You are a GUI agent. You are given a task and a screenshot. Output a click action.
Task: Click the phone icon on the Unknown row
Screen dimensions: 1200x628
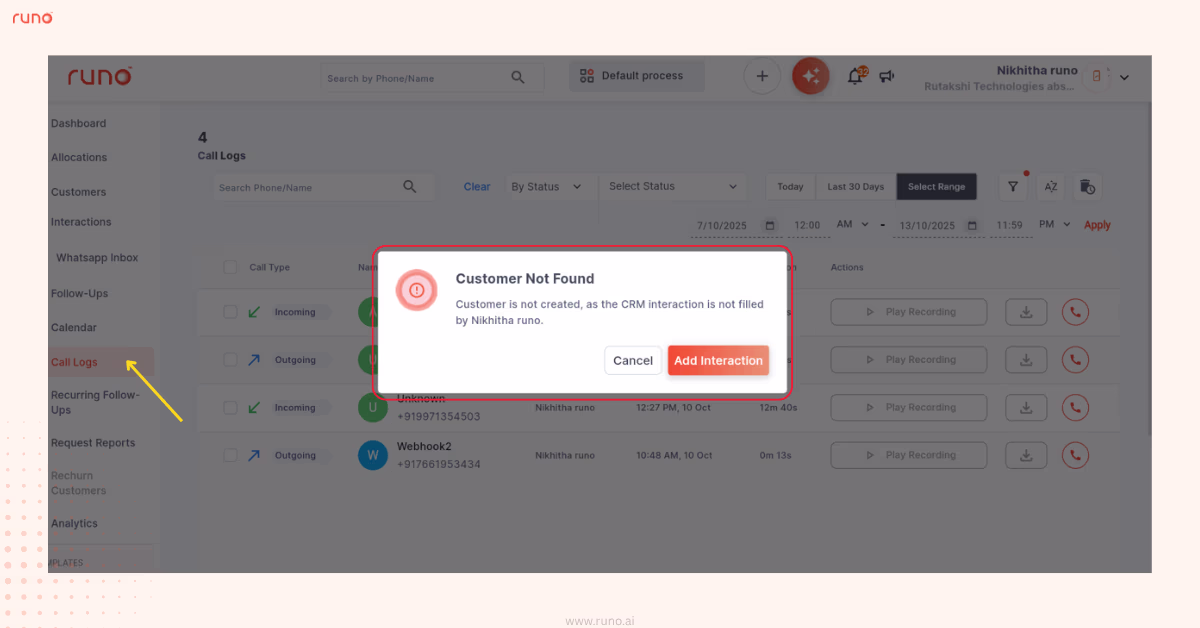click(1075, 407)
